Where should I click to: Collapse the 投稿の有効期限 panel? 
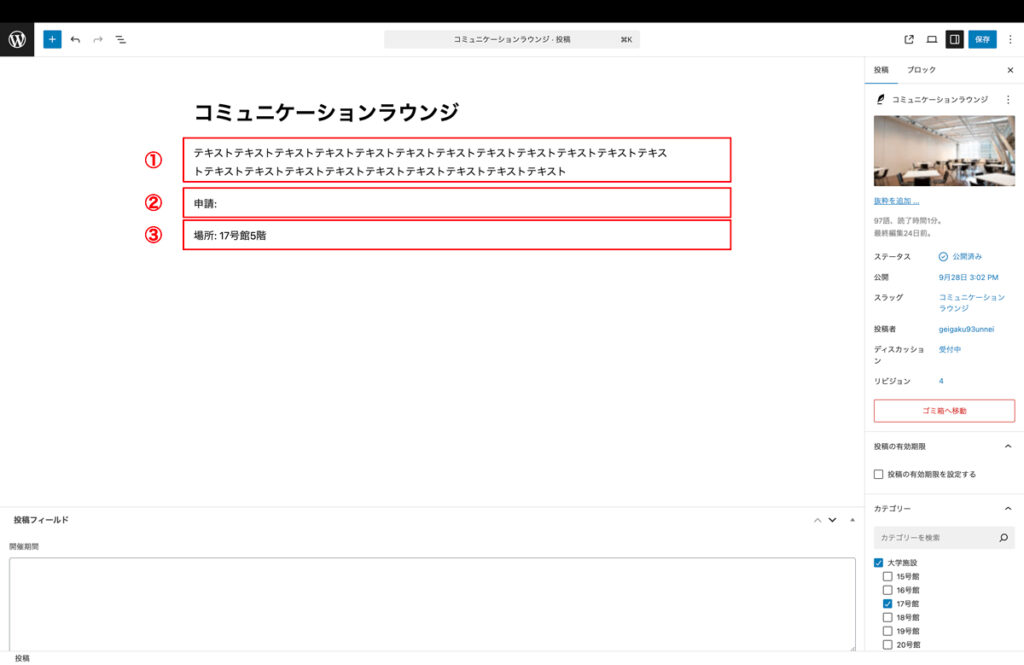pos(1007,446)
